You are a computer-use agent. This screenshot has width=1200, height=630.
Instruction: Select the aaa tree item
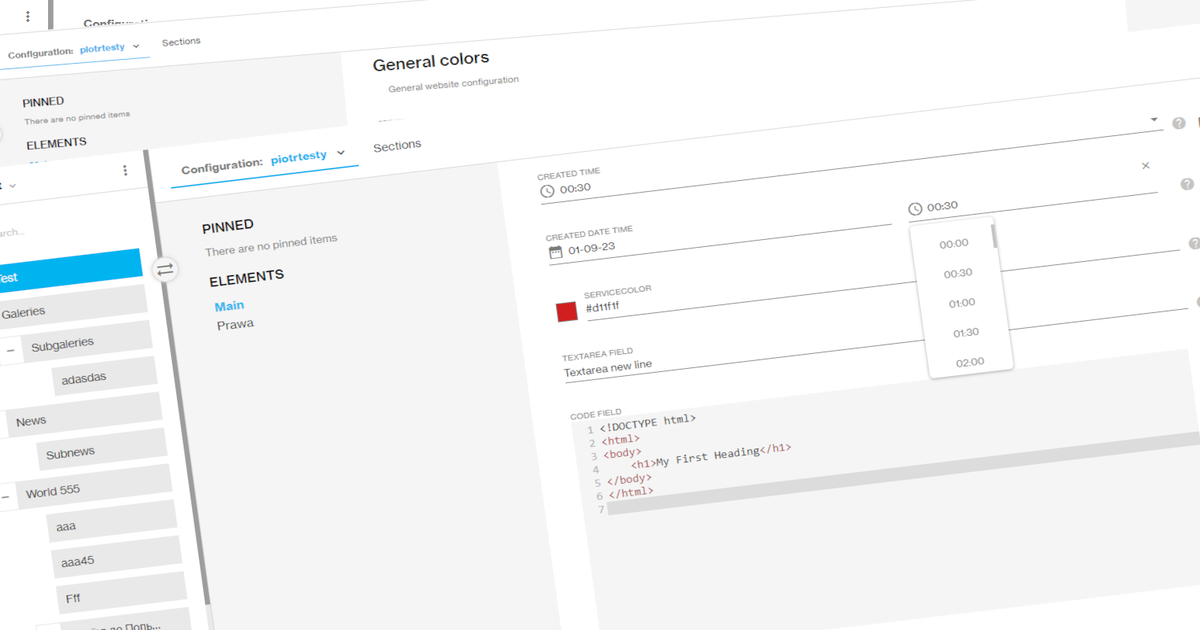point(112,522)
